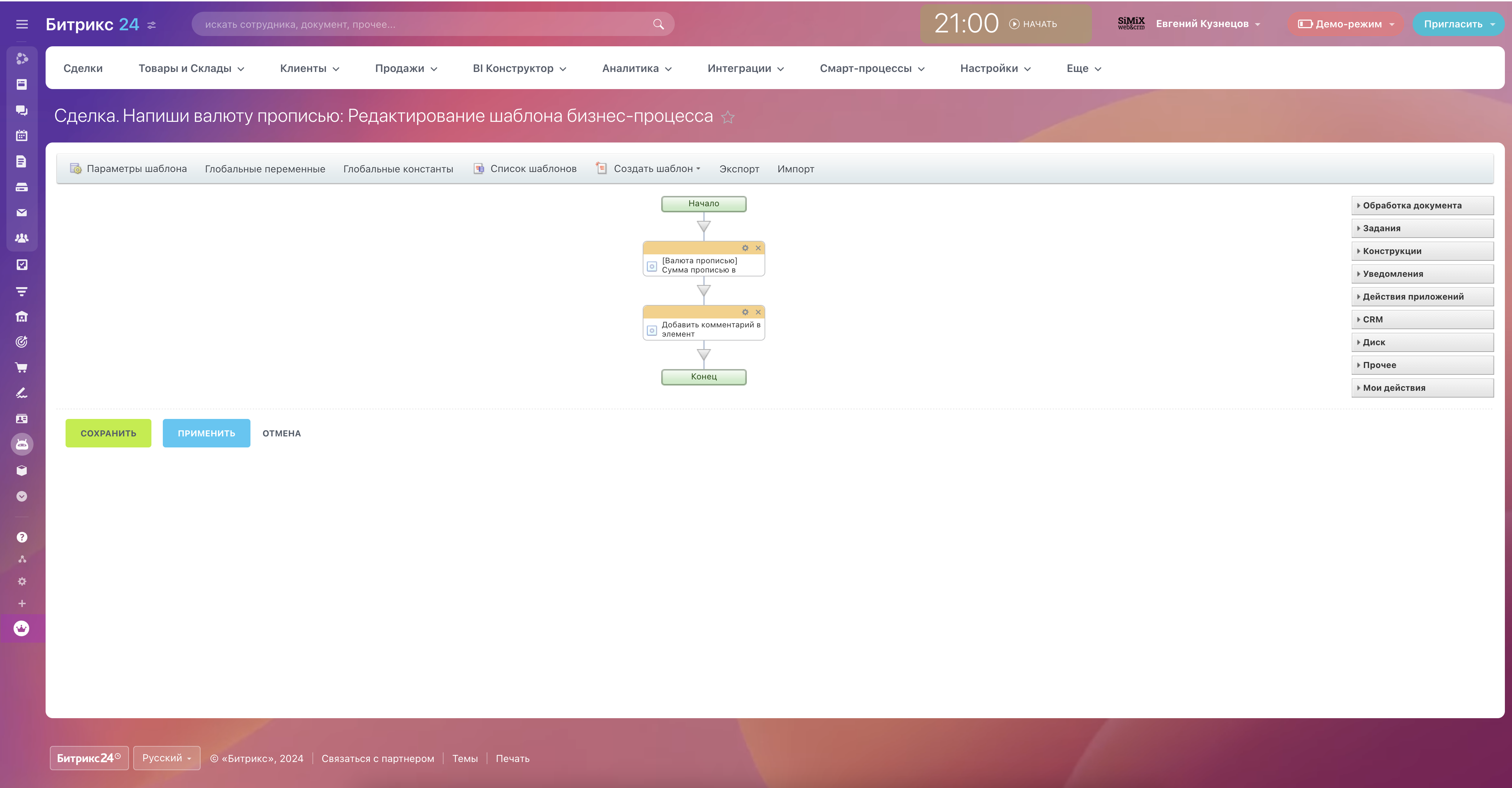
Task: Click the favorite star next to page title
Action: tap(728, 117)
